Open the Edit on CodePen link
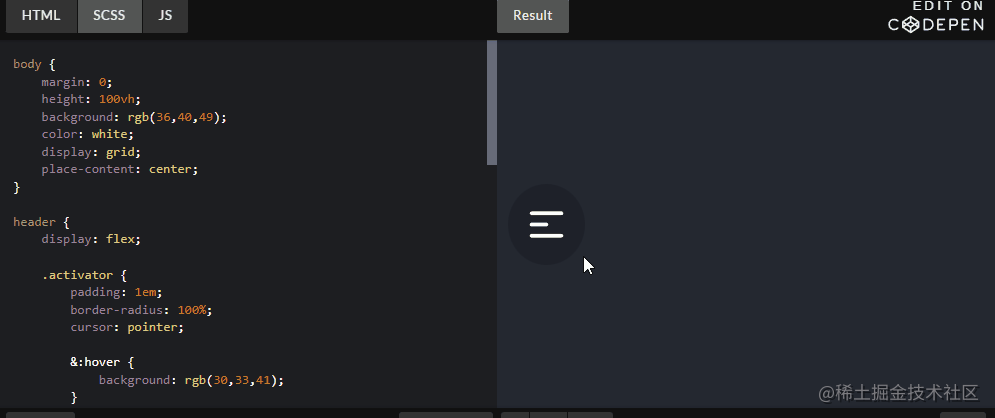Screen dimensions: 995x418 (x=936, y=16)
